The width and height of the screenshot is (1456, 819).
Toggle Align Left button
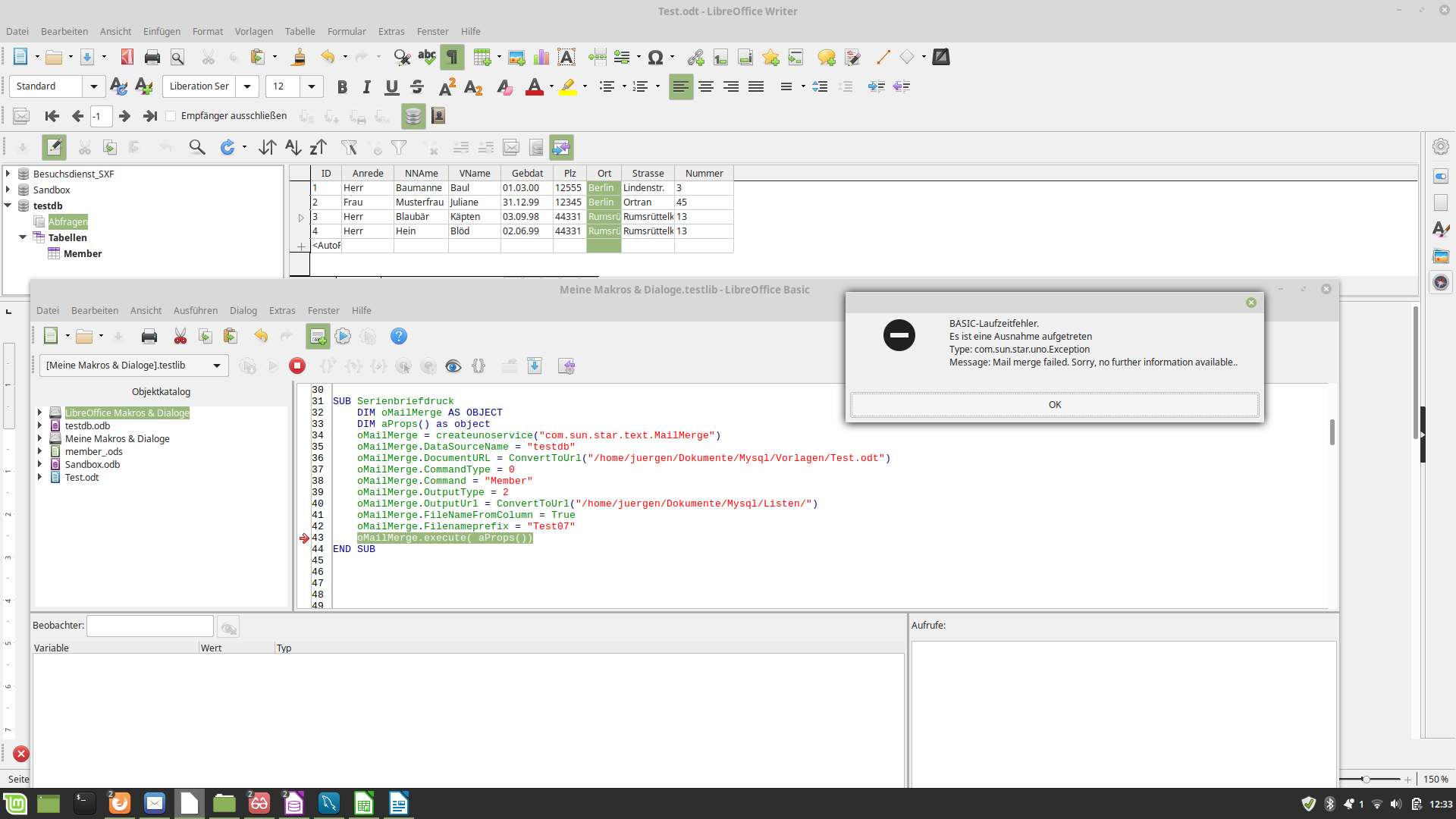(681, 86)
